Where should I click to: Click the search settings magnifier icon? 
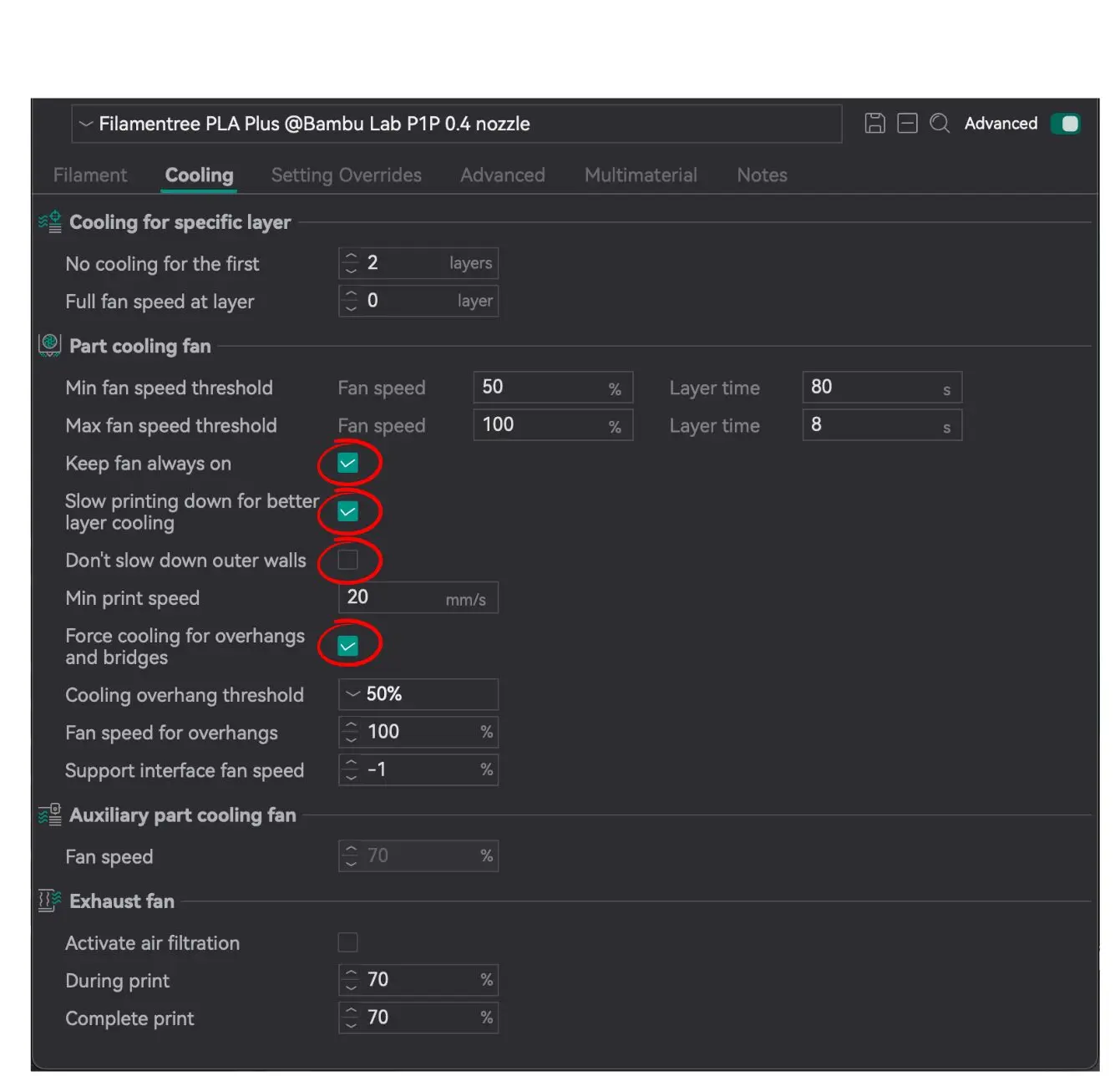pos(940,124)
